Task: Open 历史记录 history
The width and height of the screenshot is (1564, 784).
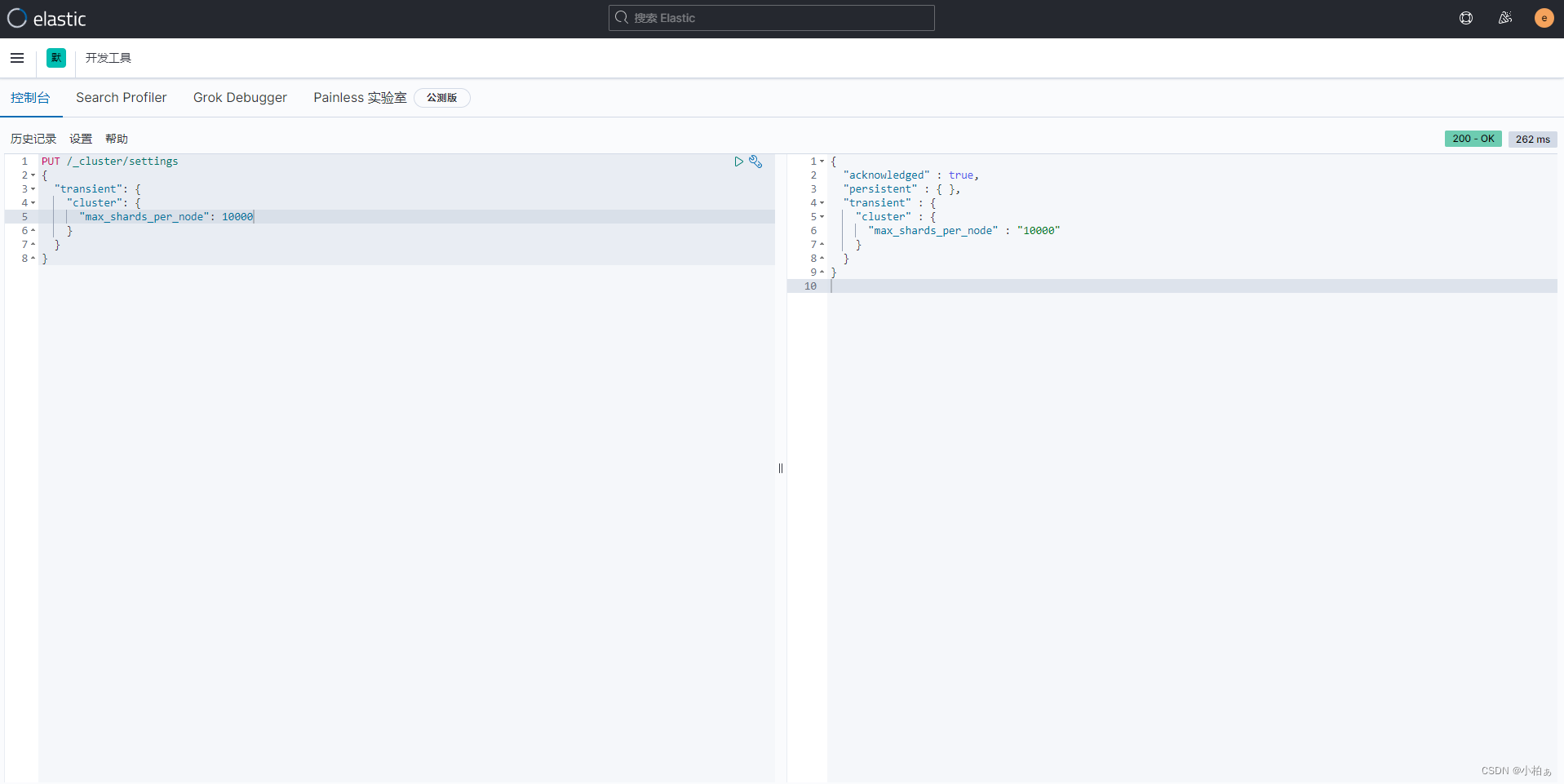Action: coord(33,139)
